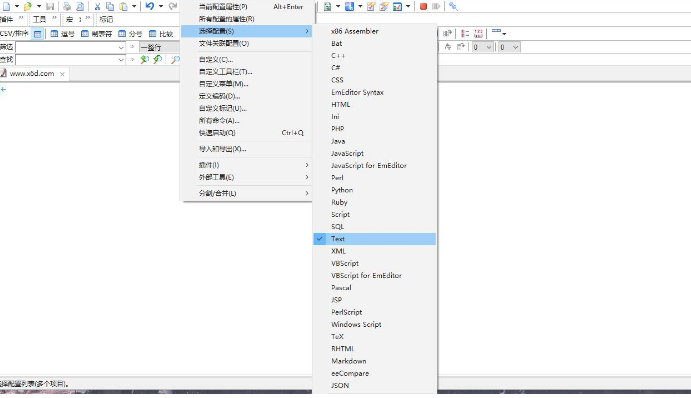Select tab-separated mode 制表符
The height and width of the screenshot is (398, 691).
click(x=97, y=34)
